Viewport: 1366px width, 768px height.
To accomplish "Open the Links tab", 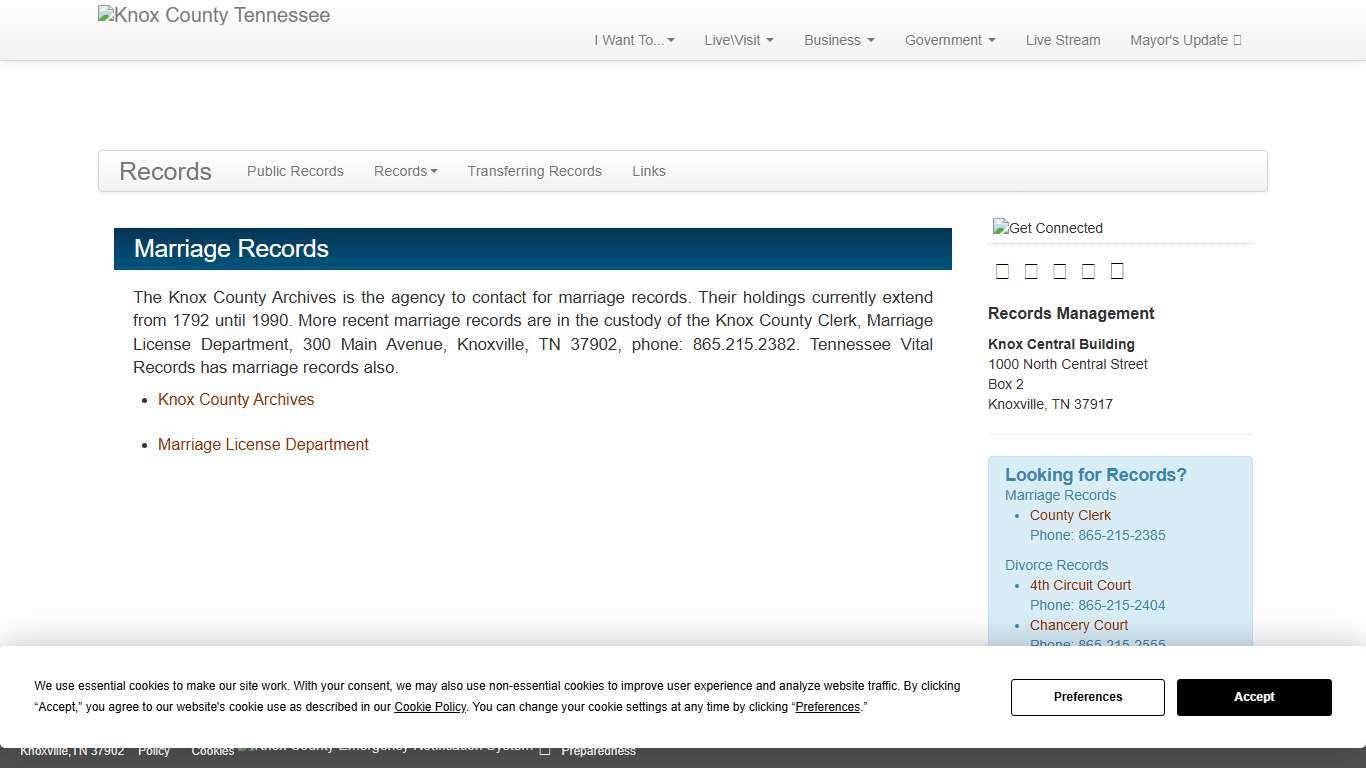I will 648,171.
